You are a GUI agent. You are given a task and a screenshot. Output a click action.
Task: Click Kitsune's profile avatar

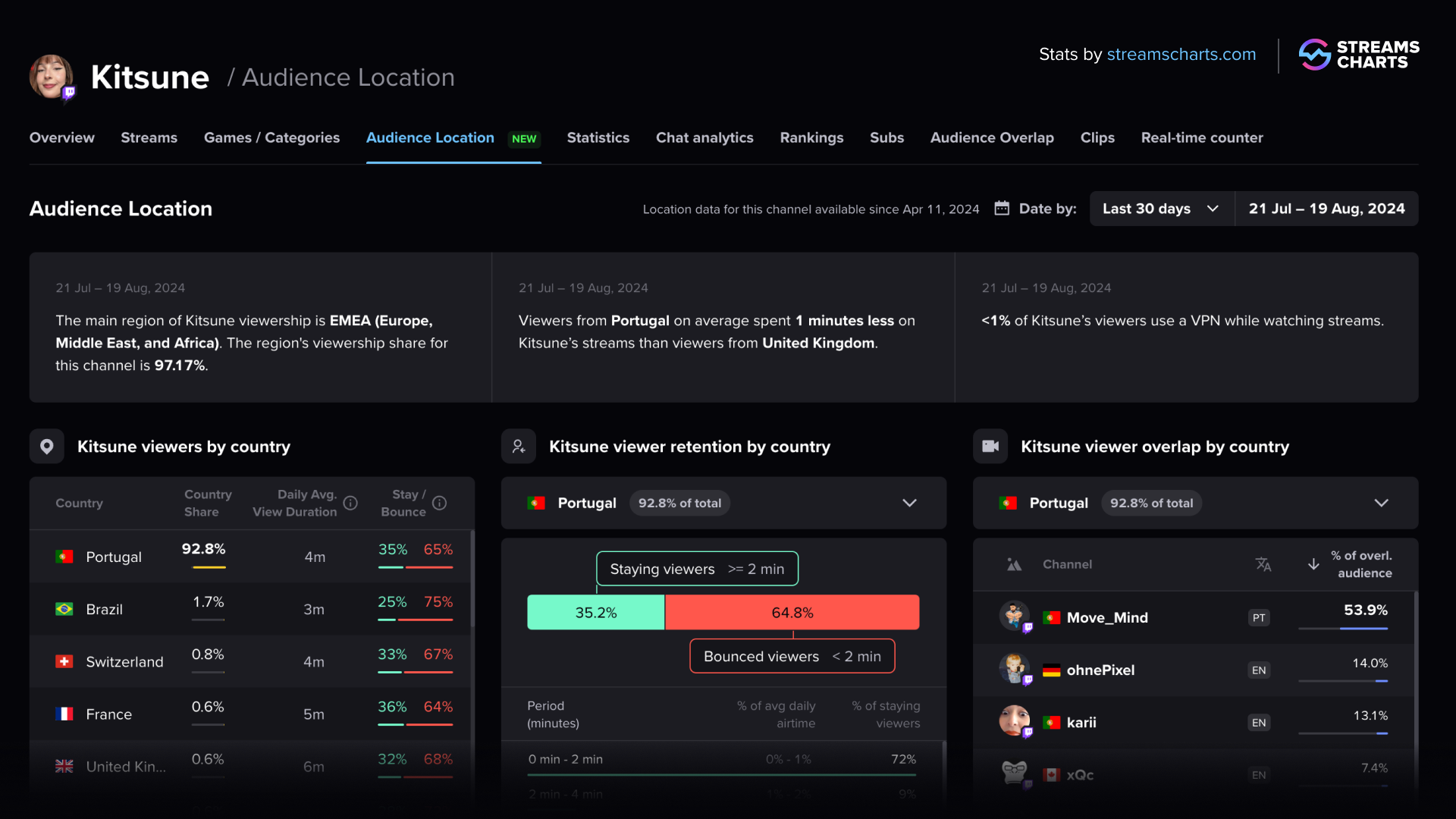tap(51, 77)
